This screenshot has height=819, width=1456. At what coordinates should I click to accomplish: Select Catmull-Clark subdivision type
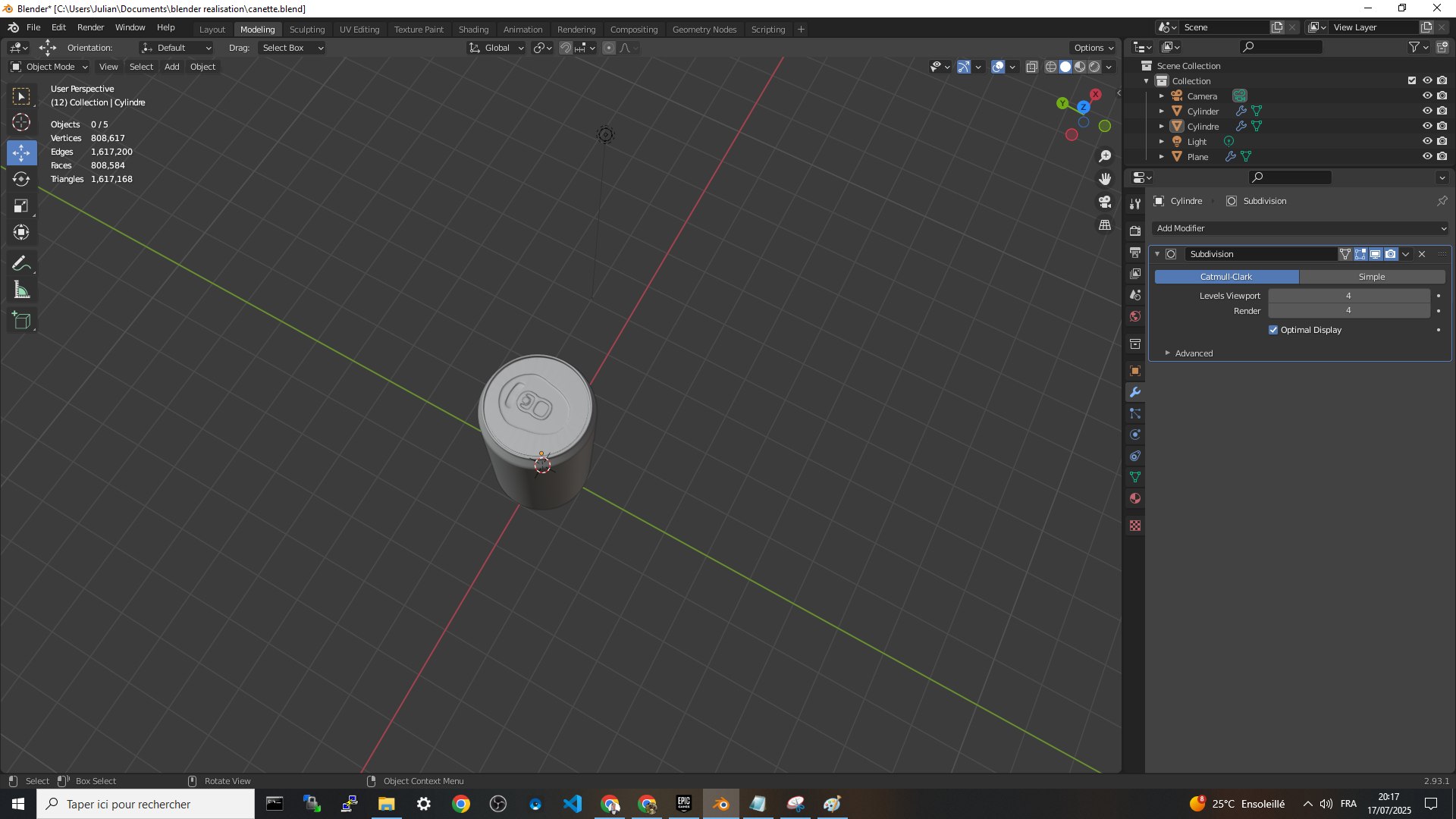[x=1226, y=277]
